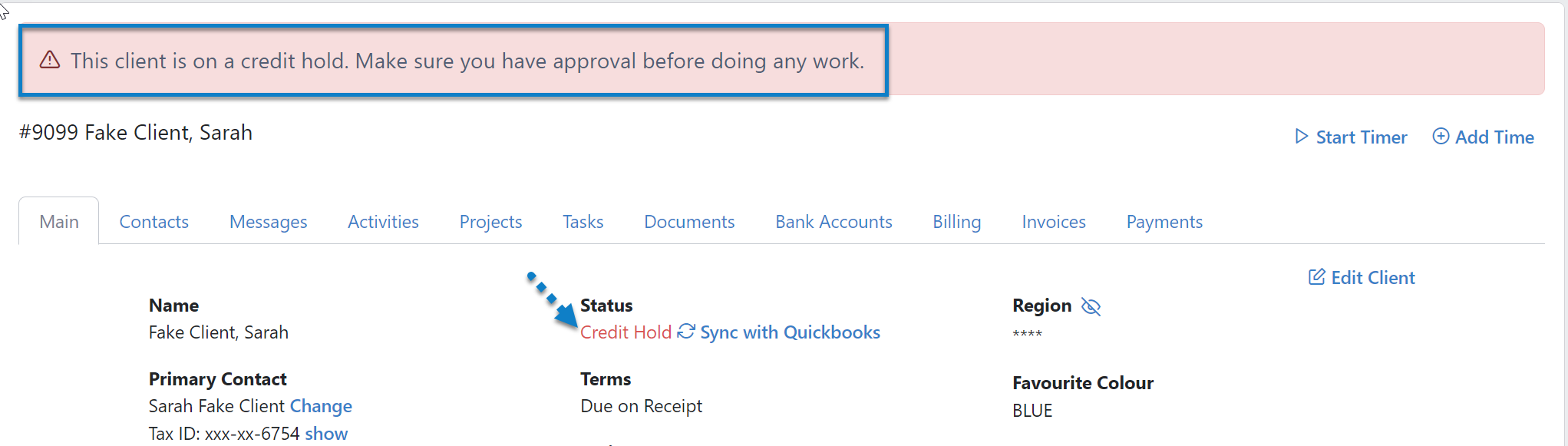Open the Bank Accounts section
This screenshot has width=1568, height=446.
[834, 221]
